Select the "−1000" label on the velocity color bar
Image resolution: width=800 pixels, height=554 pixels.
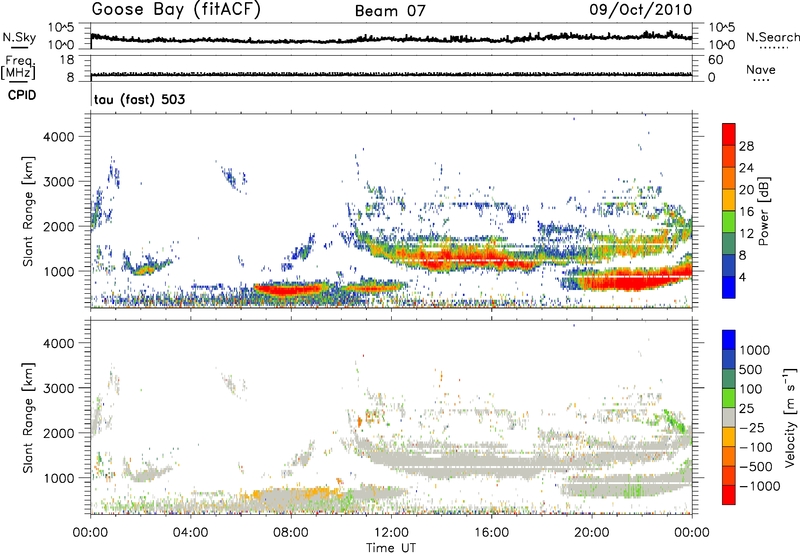(x=760, y=486)
